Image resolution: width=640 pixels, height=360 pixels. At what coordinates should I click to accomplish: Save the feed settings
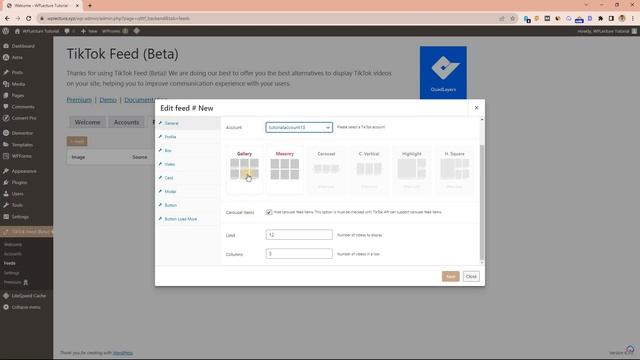[451, 276]
